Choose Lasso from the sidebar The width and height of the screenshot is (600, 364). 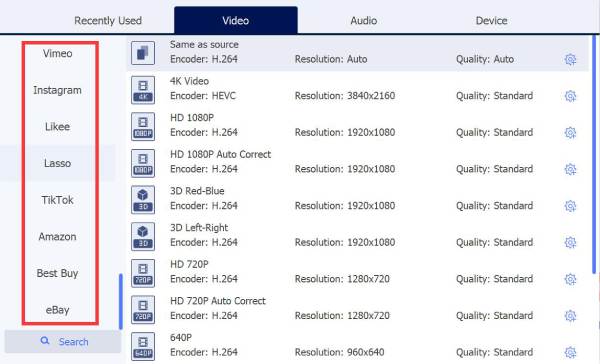coord(57,163)
